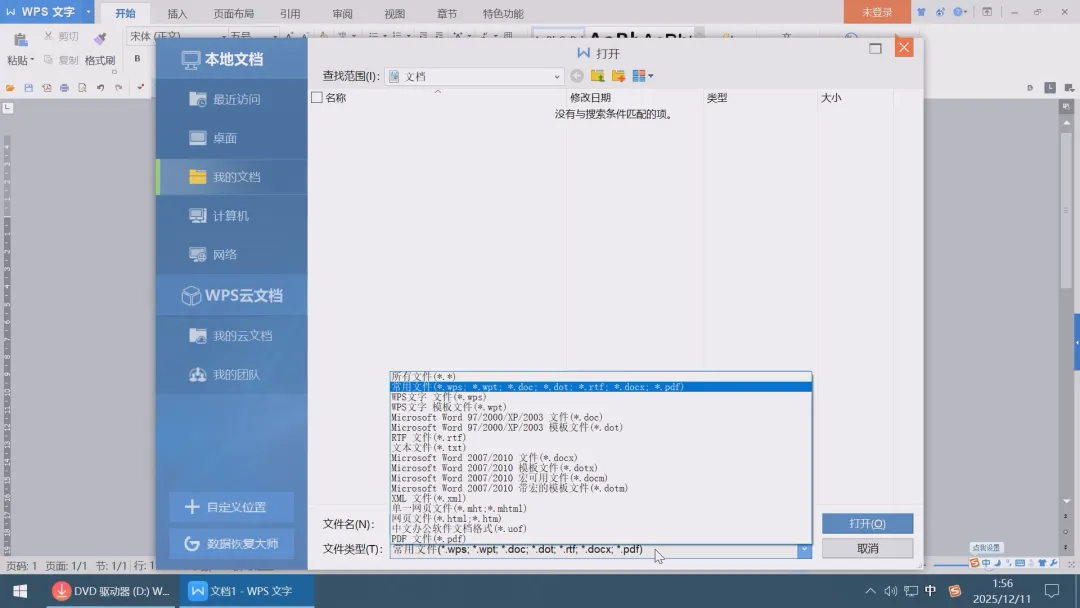Click the 打开(O) button
This screenshot has width=1080, height=608.
point(867,524)
